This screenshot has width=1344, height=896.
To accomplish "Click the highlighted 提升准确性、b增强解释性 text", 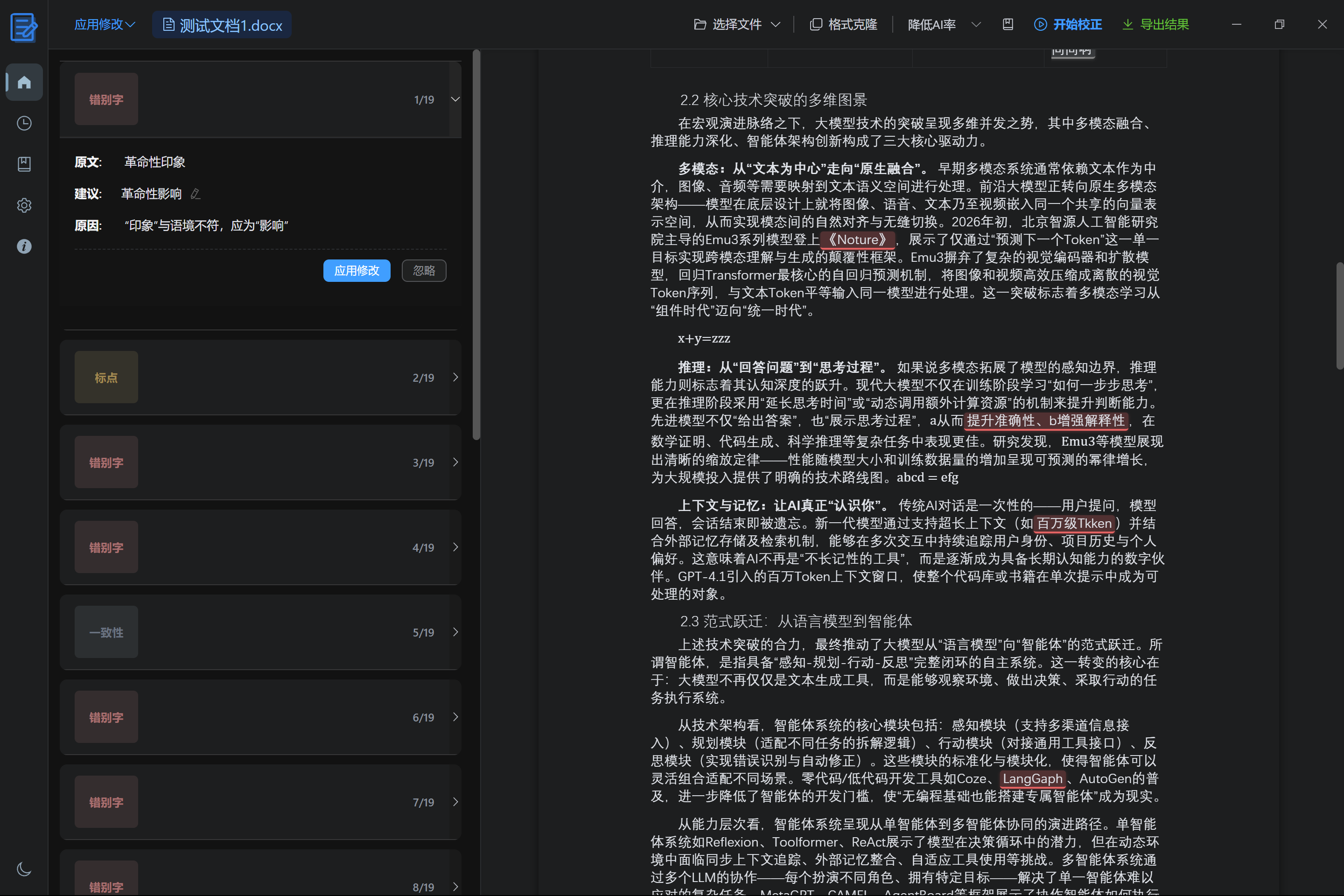I will point(1046,420).
